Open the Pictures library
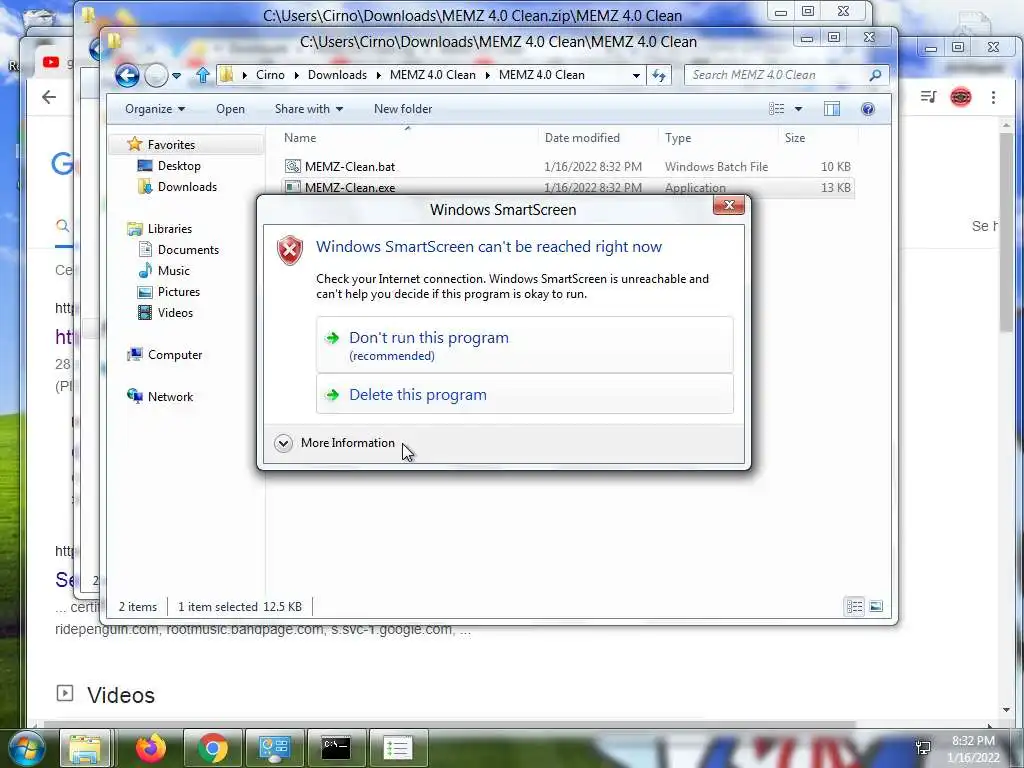This screenshot has height=768, width=1024. (x=178, y=291)
